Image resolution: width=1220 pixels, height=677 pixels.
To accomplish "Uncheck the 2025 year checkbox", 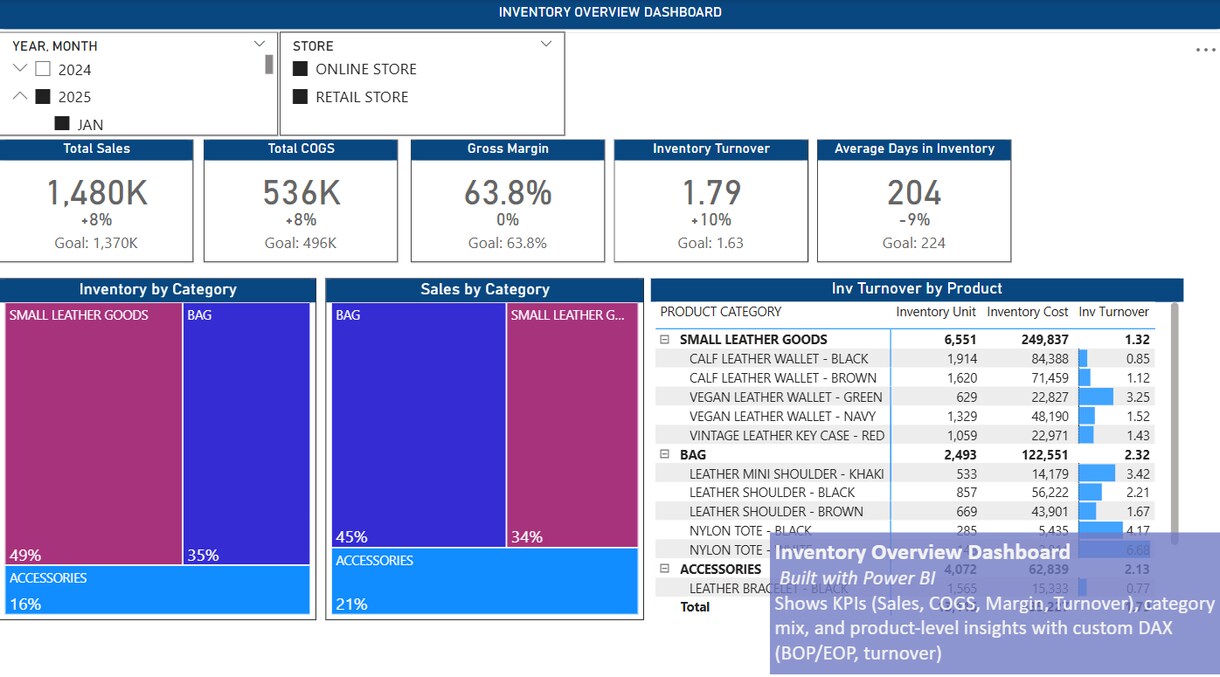I will [42, 97].
